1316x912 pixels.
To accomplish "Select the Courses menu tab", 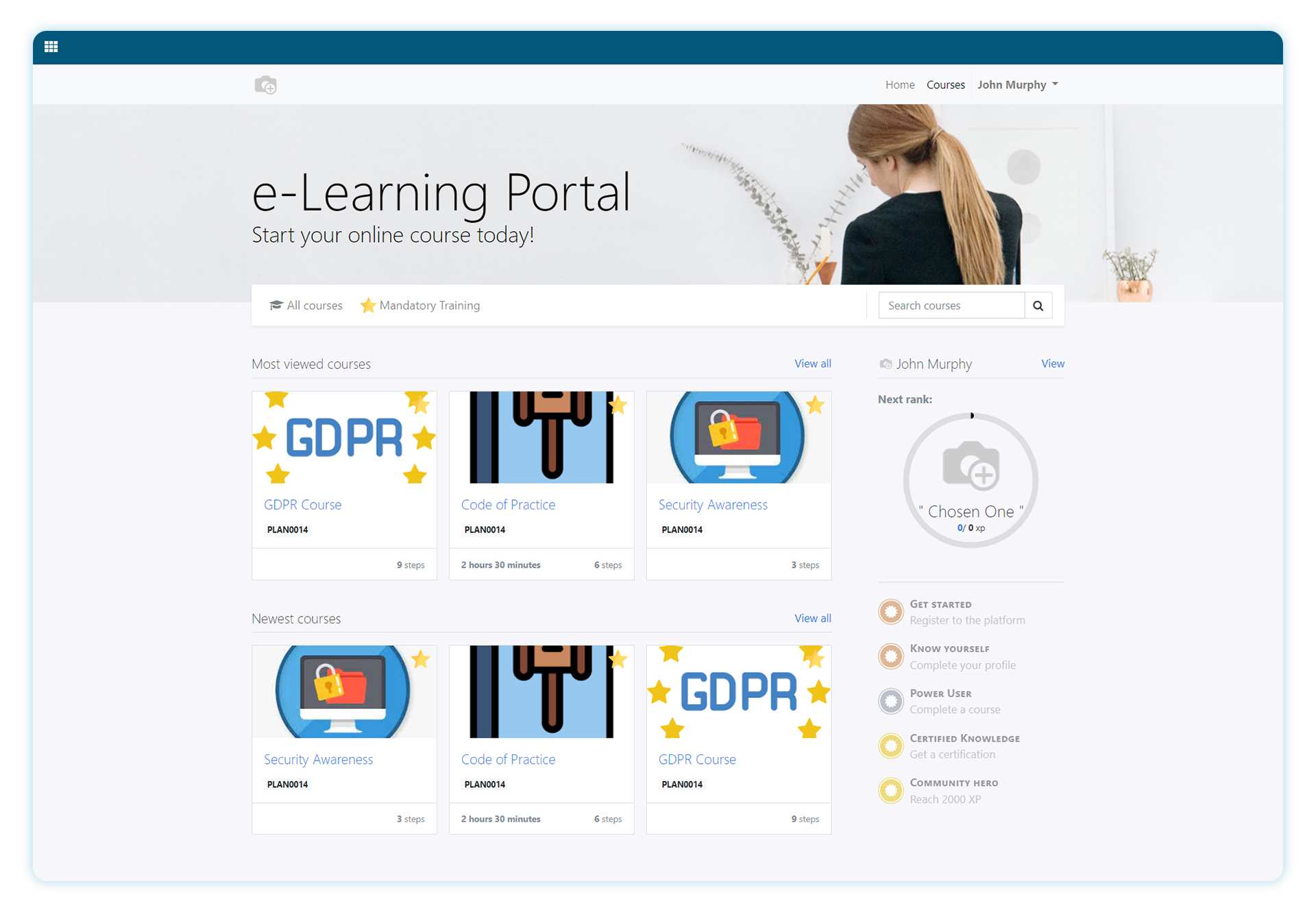I will pos(945,84).
